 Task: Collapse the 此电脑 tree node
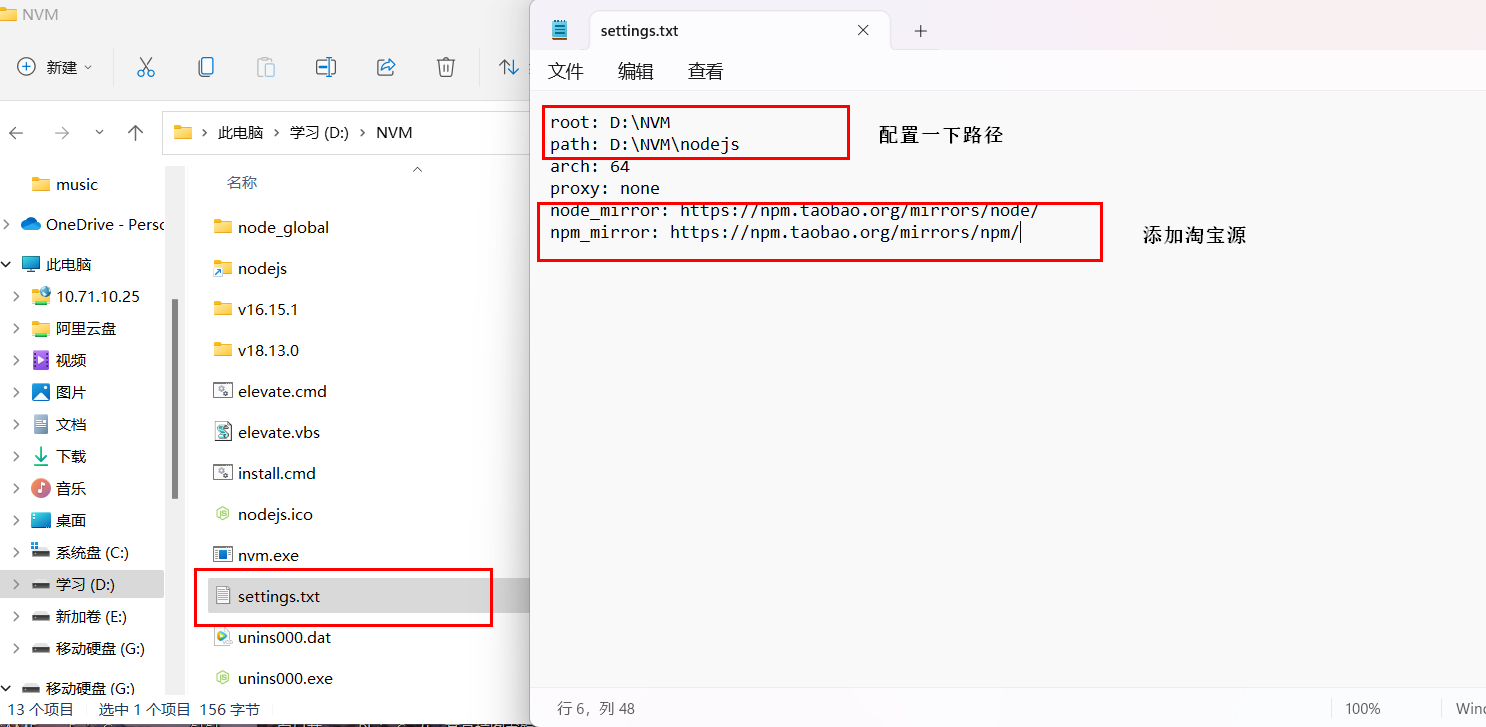point(6,264)
